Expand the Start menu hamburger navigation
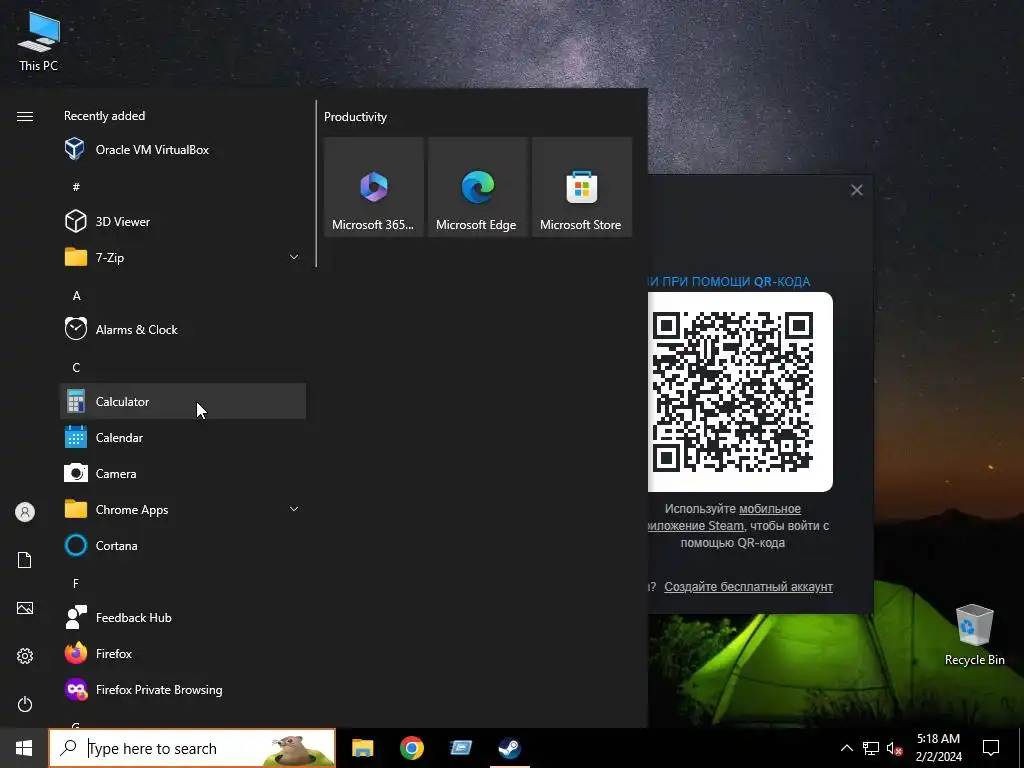This screenshot has width=1024, height=768. coord(25,116)
